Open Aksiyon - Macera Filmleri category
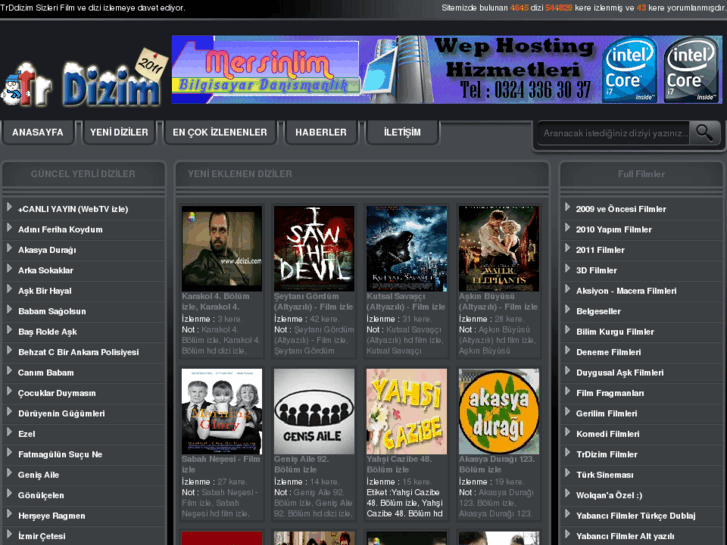Screen dimensions: 727x545 pos(626,291)
